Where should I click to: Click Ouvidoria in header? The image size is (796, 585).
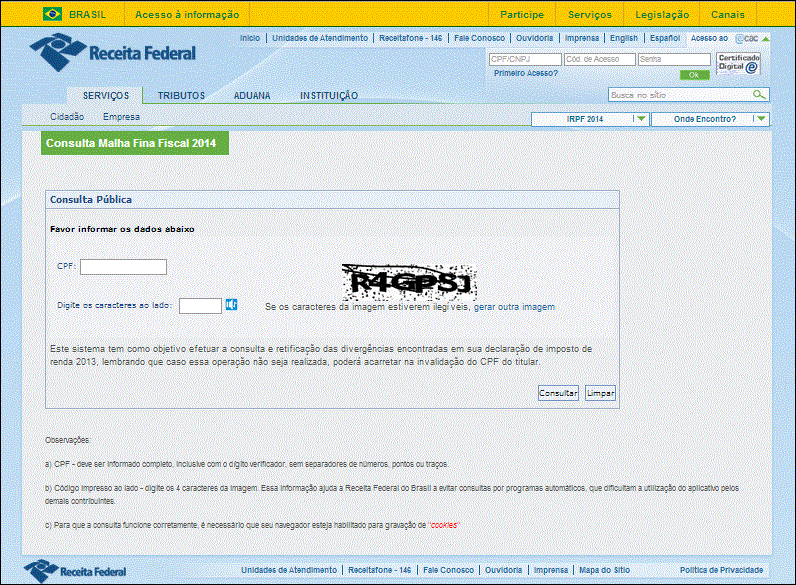535,38
